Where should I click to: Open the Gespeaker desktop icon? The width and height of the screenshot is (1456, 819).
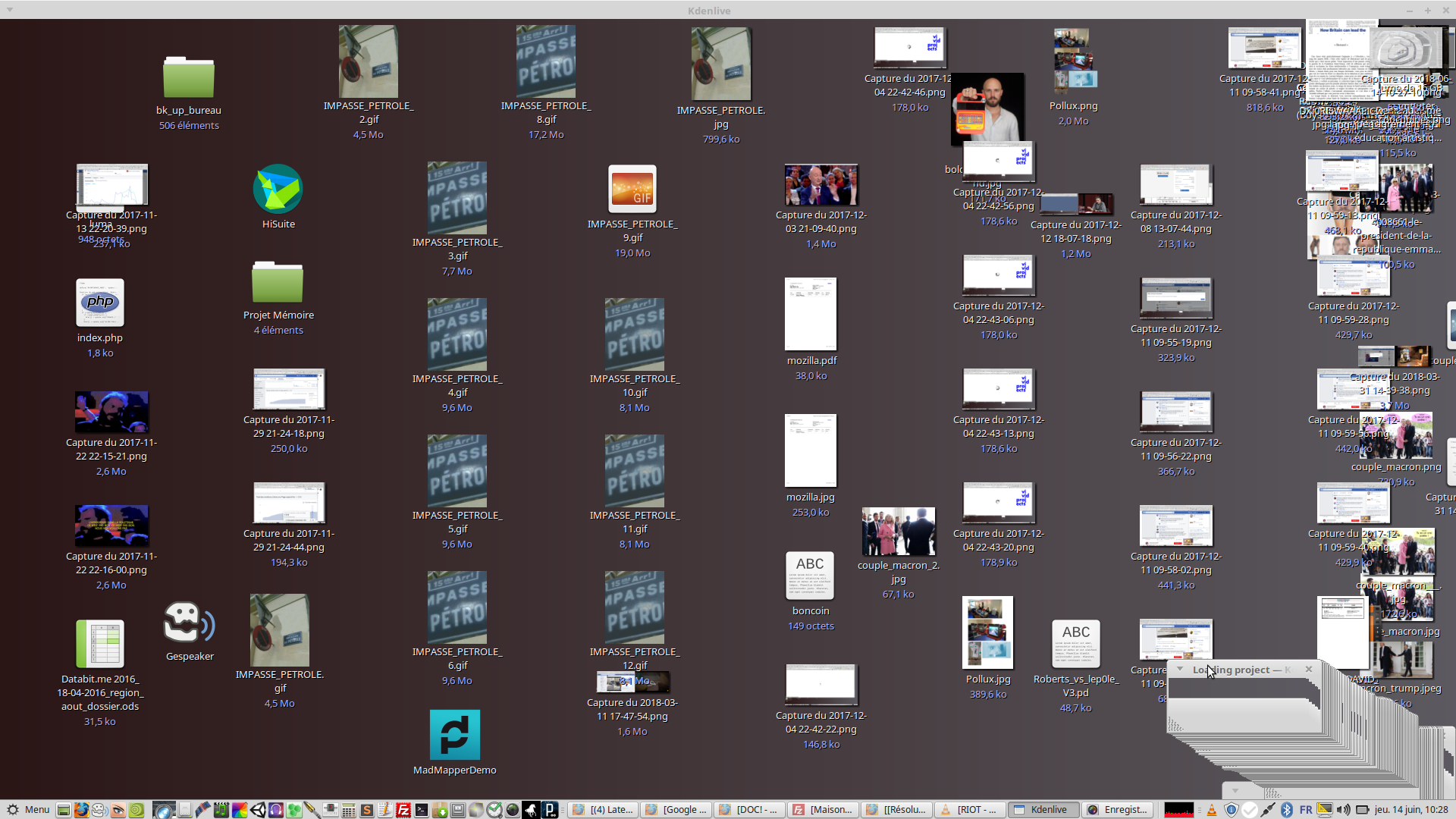[189, 623]
